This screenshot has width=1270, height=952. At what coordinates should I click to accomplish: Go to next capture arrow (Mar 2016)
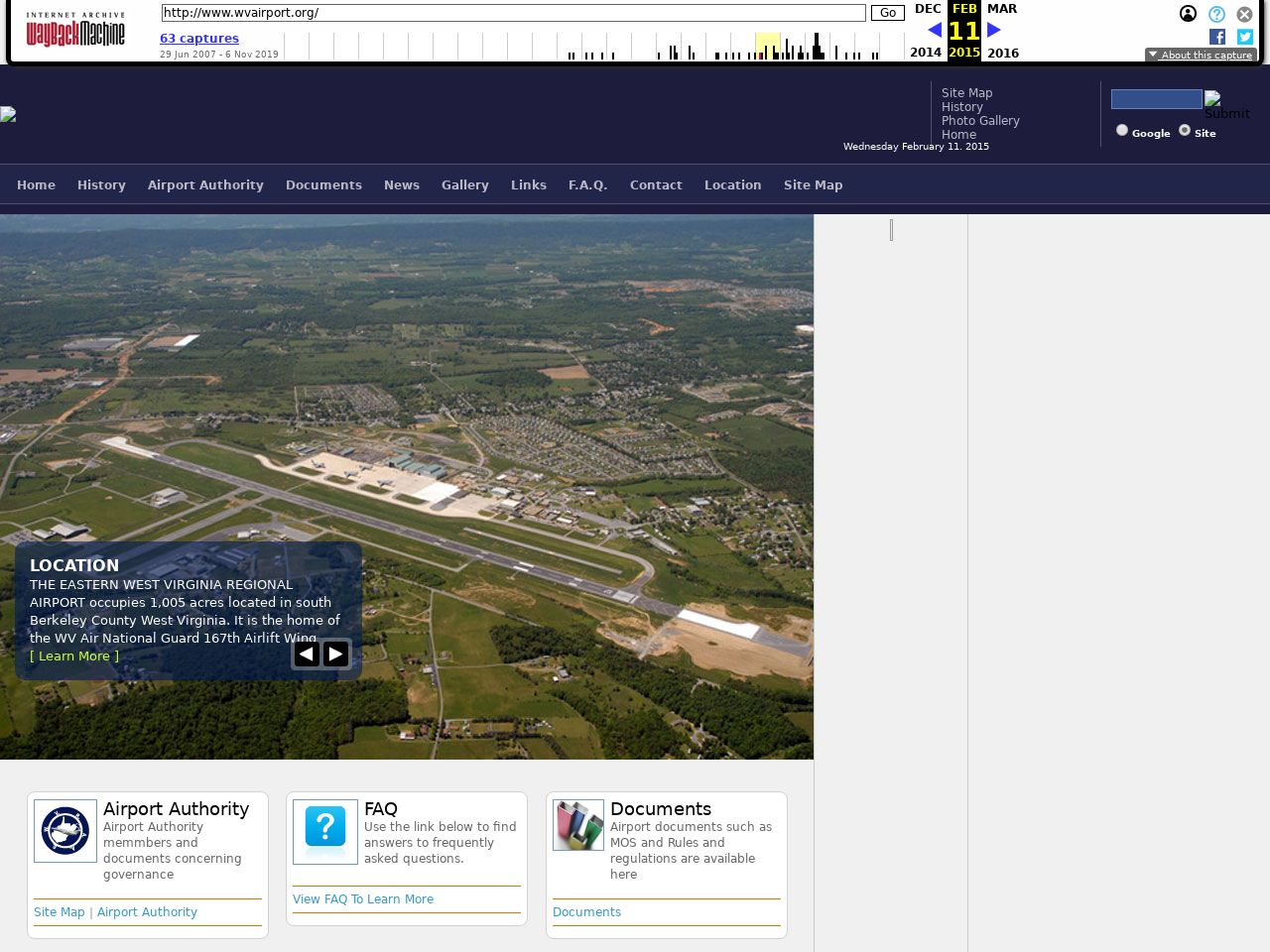point(993,30)
